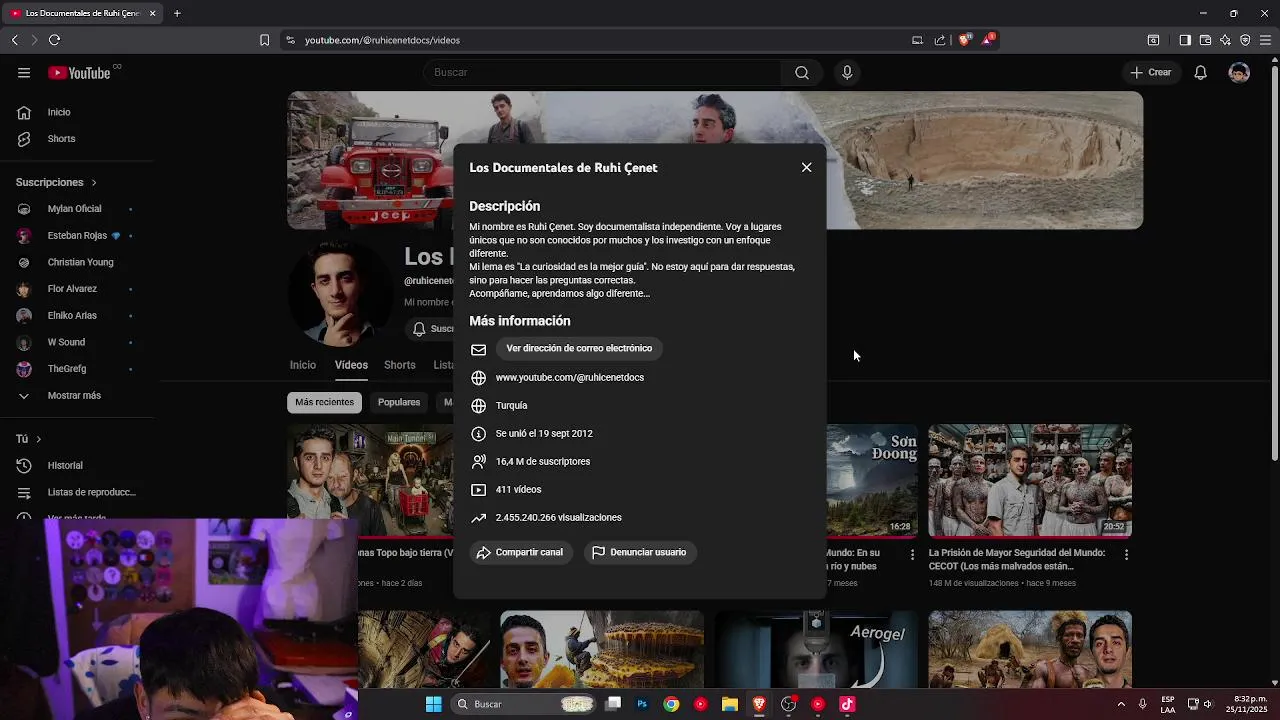Share the channel with Compartir canal
The width and height of the screenshot is (1280, 720).
click(520, 552)
